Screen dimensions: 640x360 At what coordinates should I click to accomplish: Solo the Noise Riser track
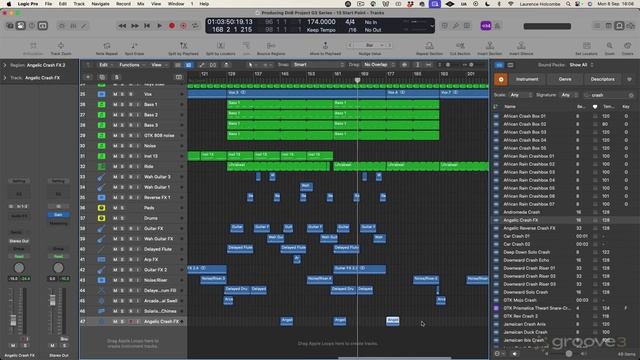(x=122, y=280)
